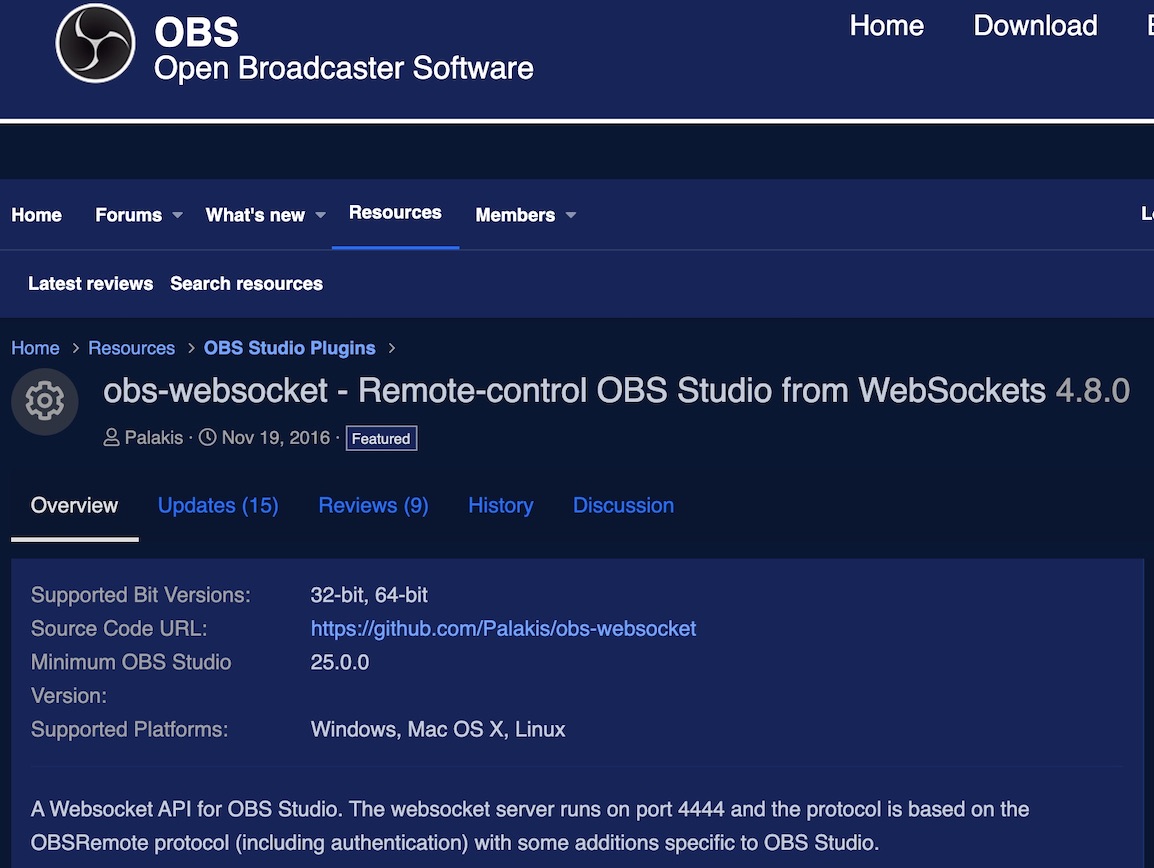Open the Members dropdown arrow

(570, 215)
